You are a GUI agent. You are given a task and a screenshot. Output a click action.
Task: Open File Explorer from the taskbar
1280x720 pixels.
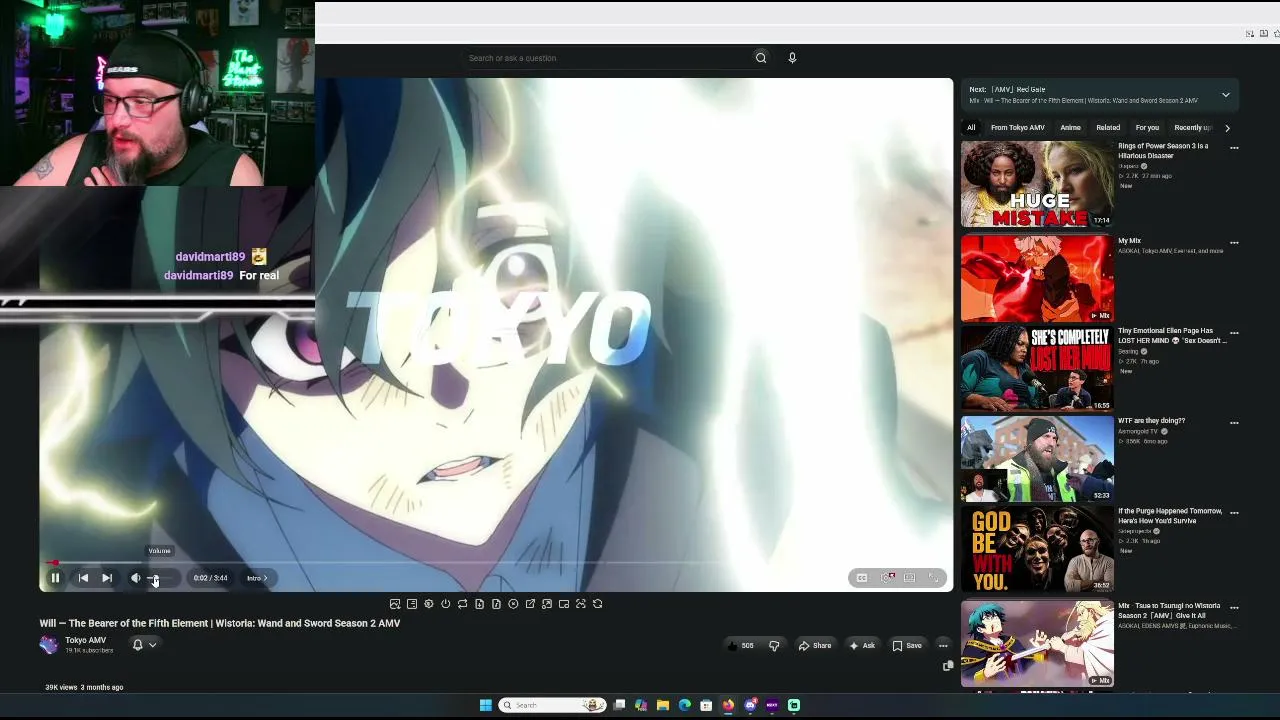coord(663,705)
